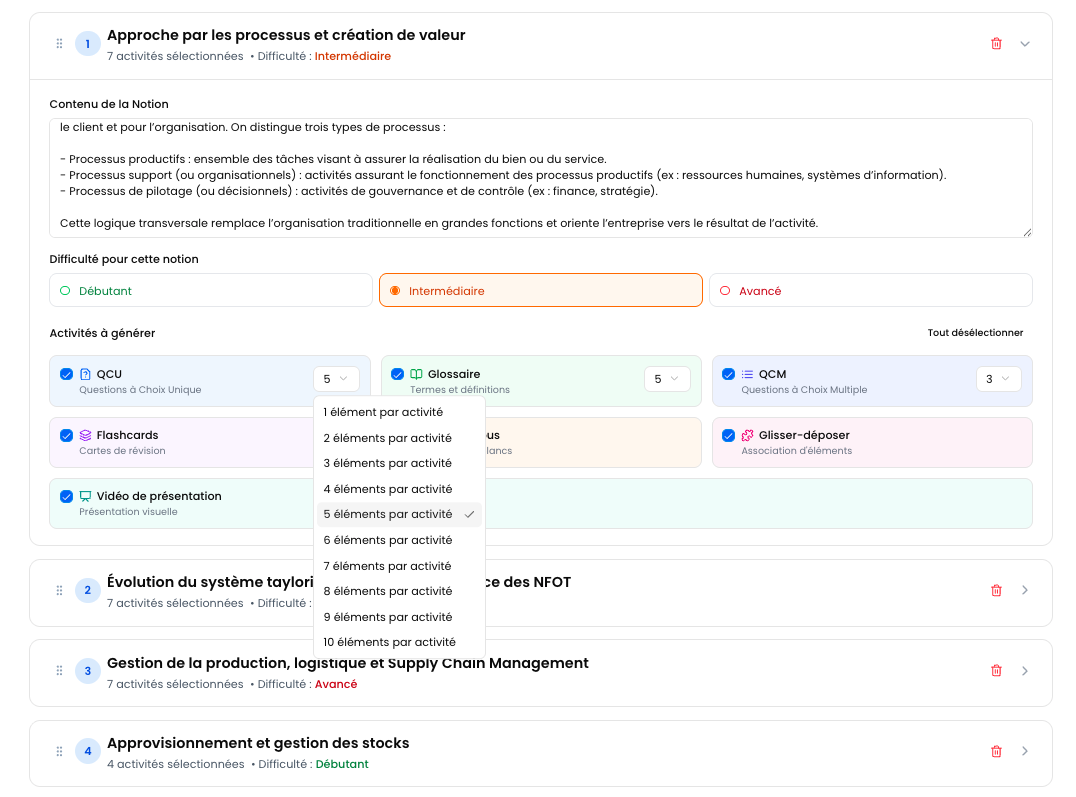Click Tout désélectionner
Image resolution: width=1076 pixels, height=797 pixels.
point(975,333)
